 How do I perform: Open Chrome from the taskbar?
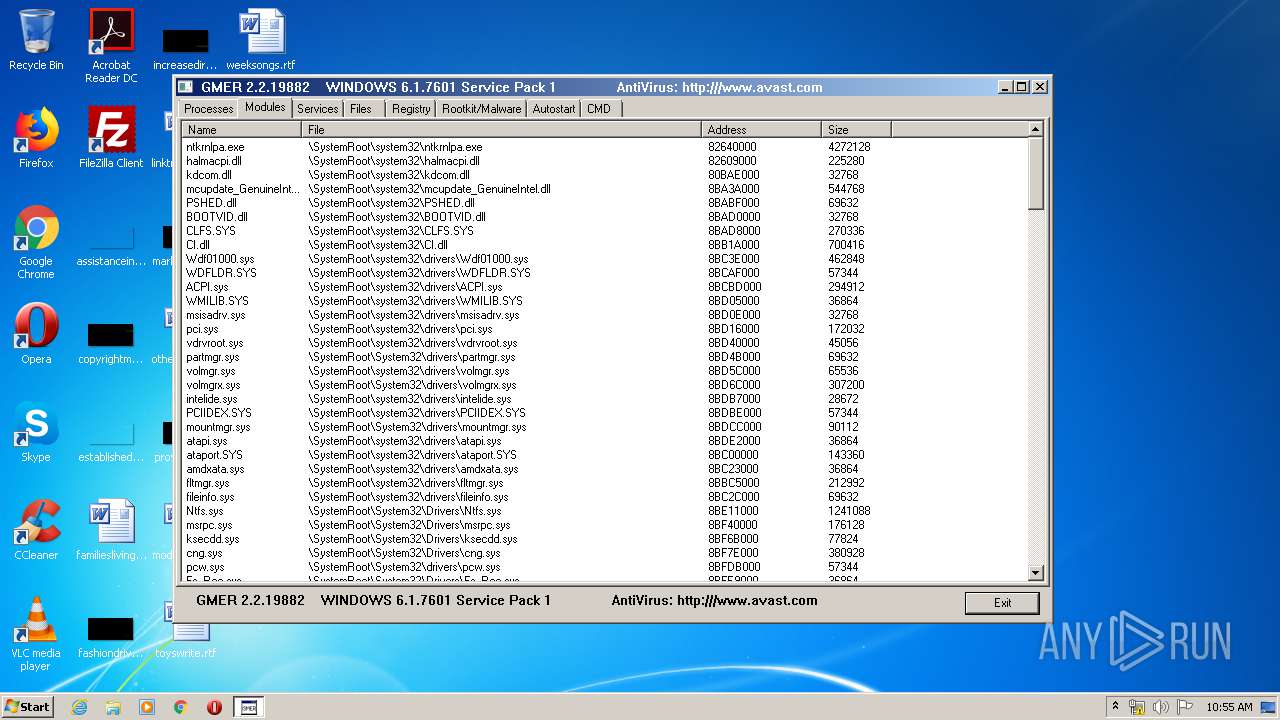(x=181, y=707)
